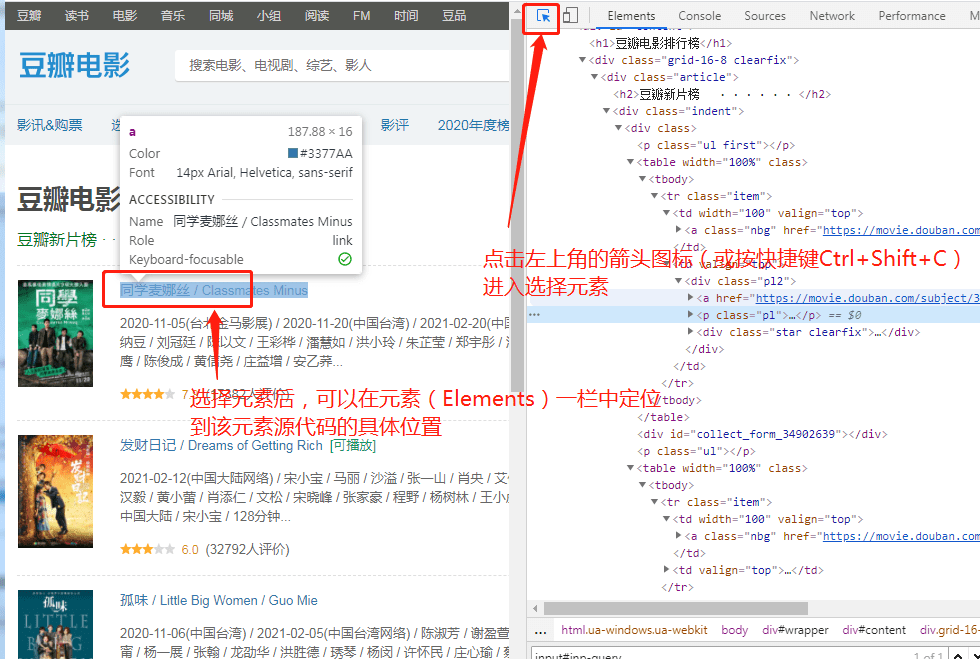Collapse the div class="pl2" node

(x=678, y=281)
